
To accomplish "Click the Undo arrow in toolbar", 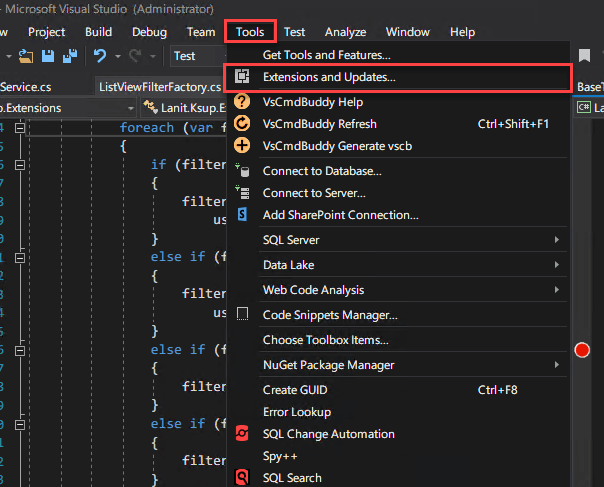I will (100, 57).
